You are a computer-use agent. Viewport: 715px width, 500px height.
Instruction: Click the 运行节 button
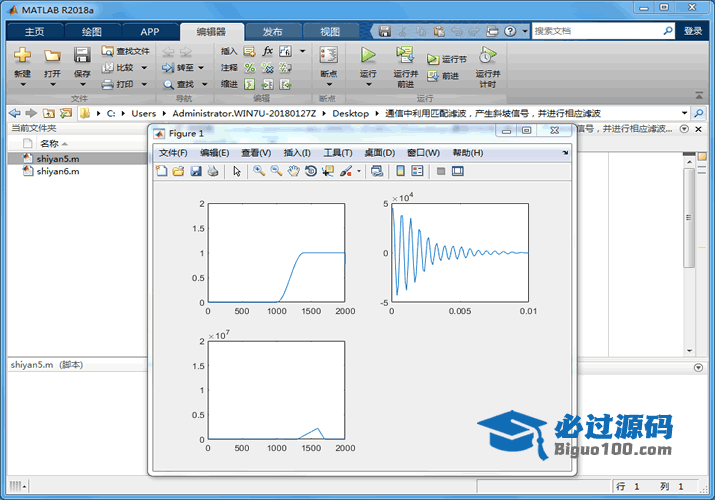point(447,59)
